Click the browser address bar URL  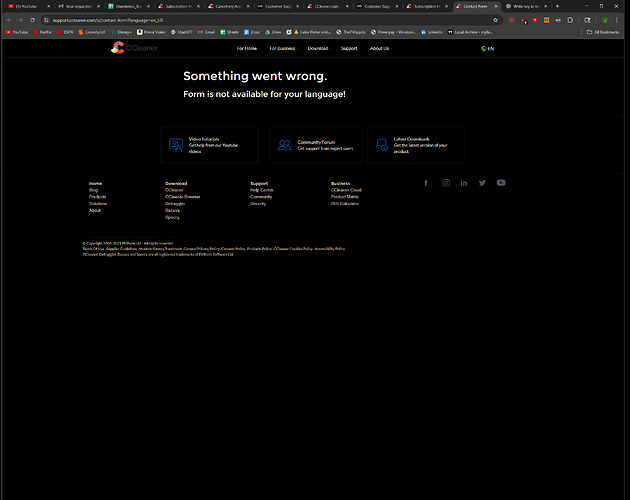click(150, 19)
